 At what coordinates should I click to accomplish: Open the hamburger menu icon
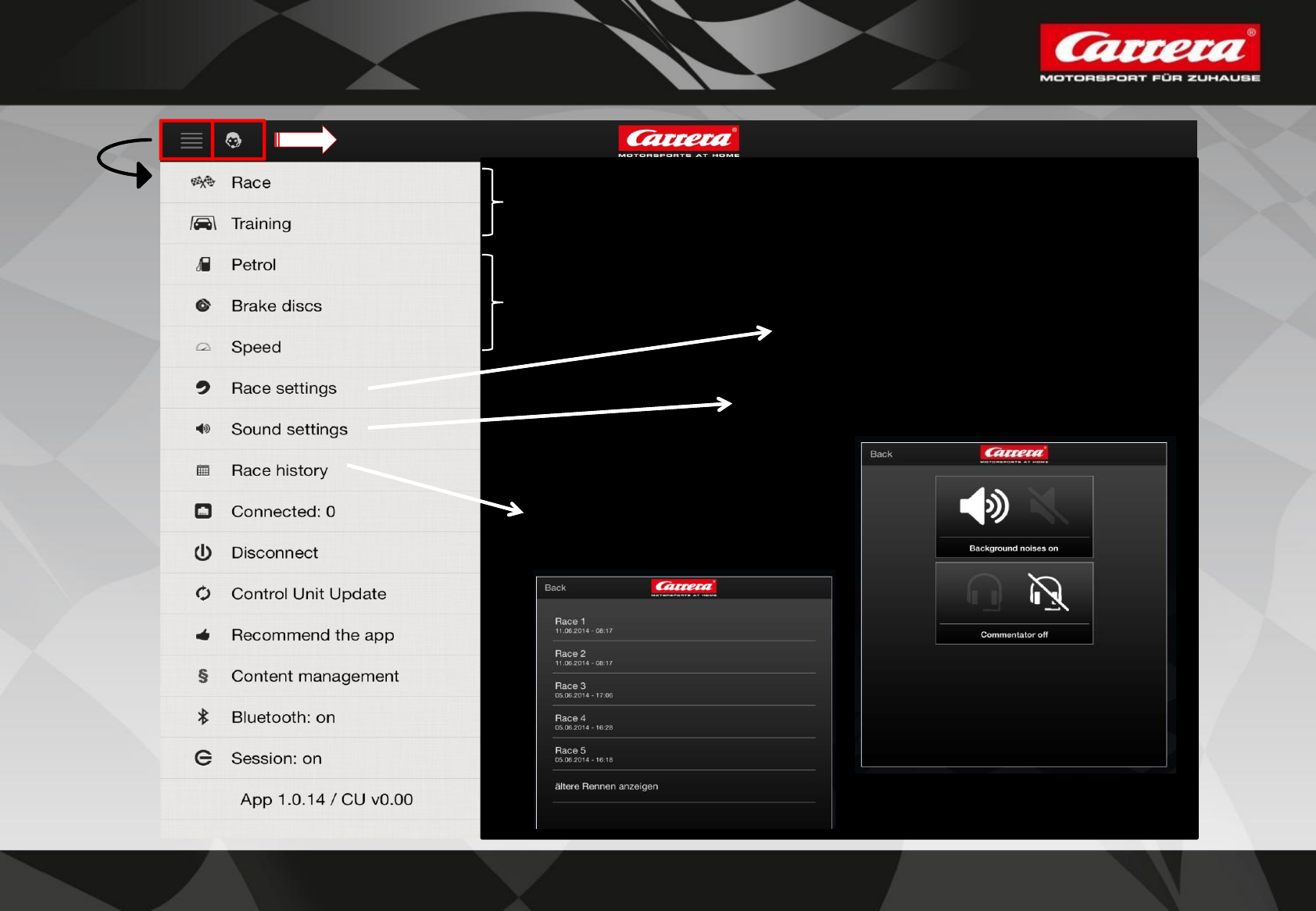[191, 141]
